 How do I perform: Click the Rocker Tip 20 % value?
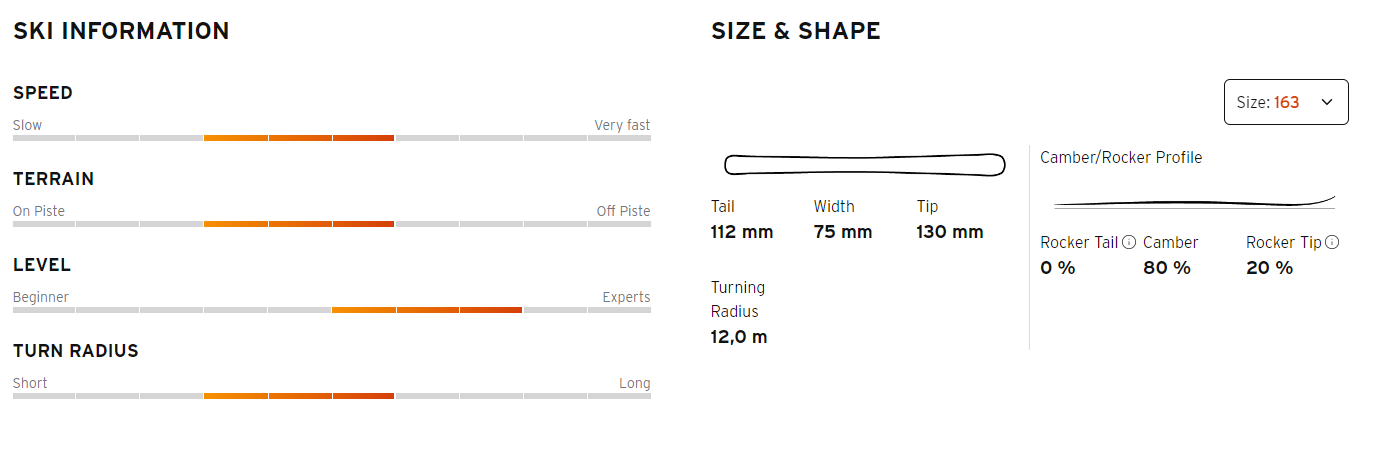click(x=1270, y=268)
